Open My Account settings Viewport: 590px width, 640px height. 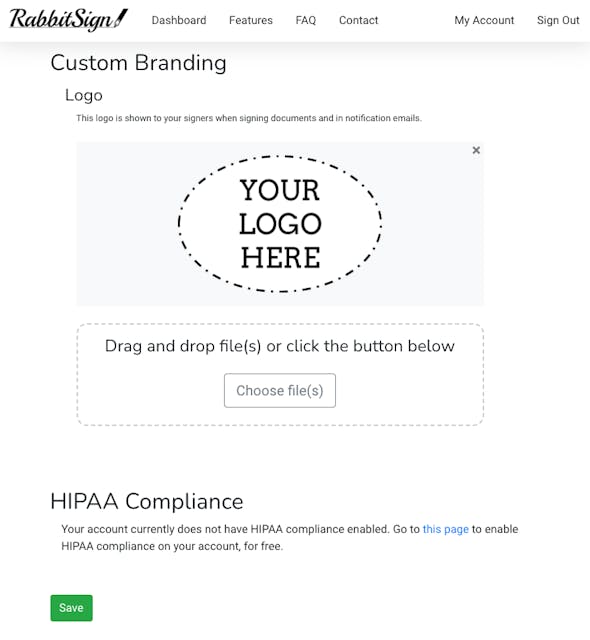point(484,20)
